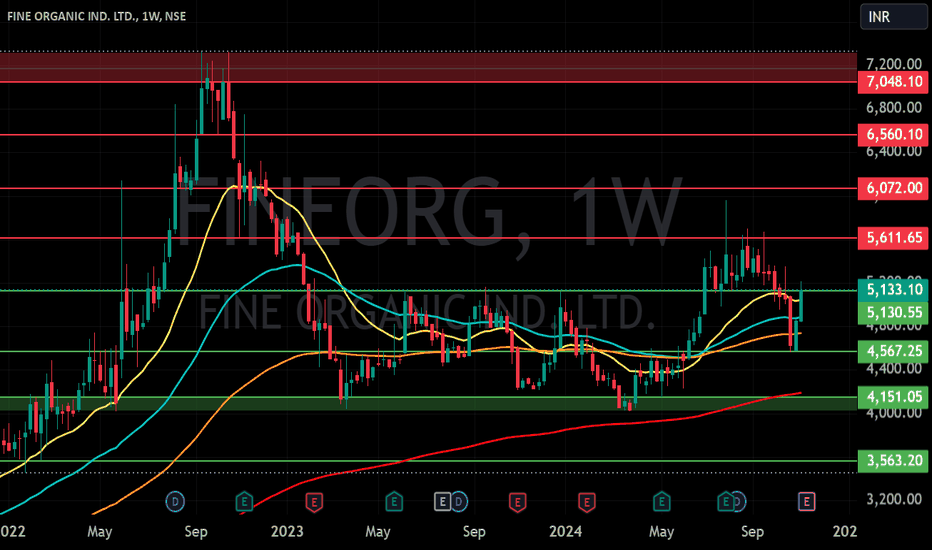Click the dividend D marker above Sep 2022

tap(175, 502)
